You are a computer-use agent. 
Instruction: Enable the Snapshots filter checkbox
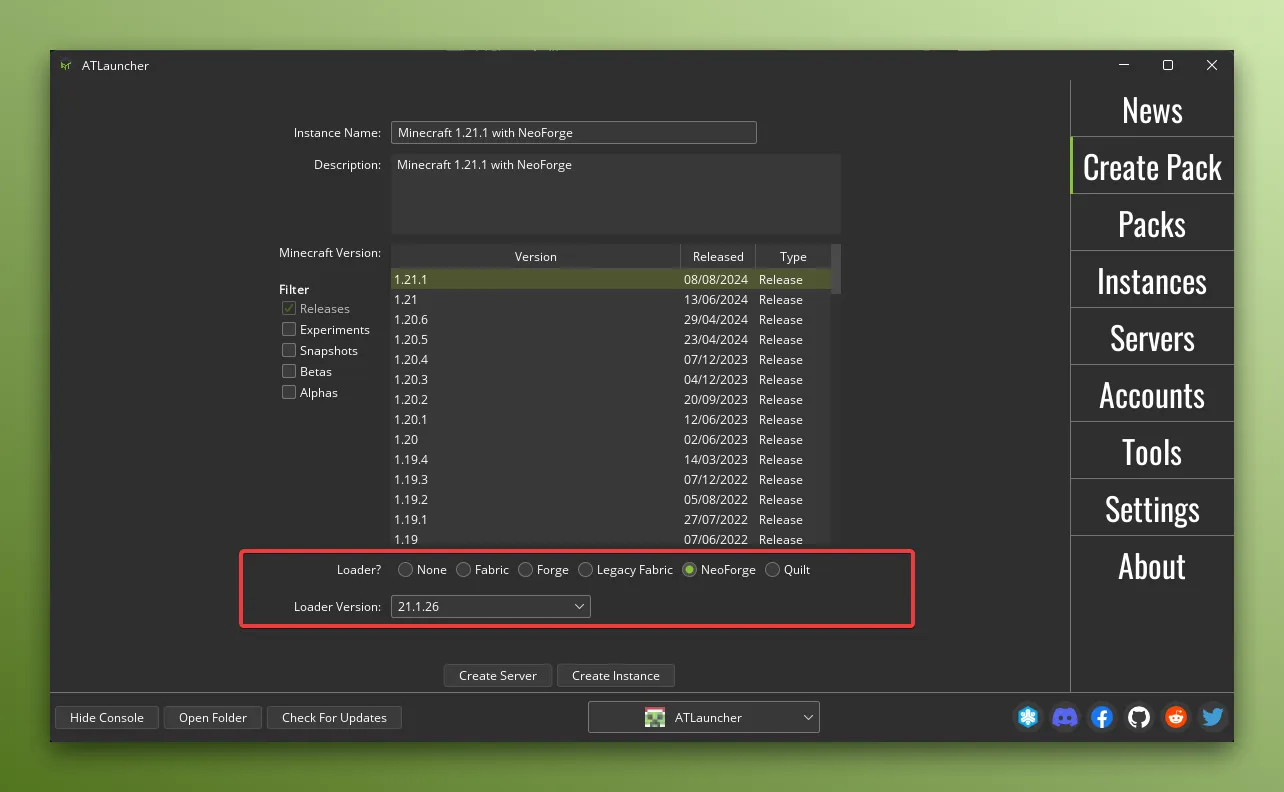[288, 350]
